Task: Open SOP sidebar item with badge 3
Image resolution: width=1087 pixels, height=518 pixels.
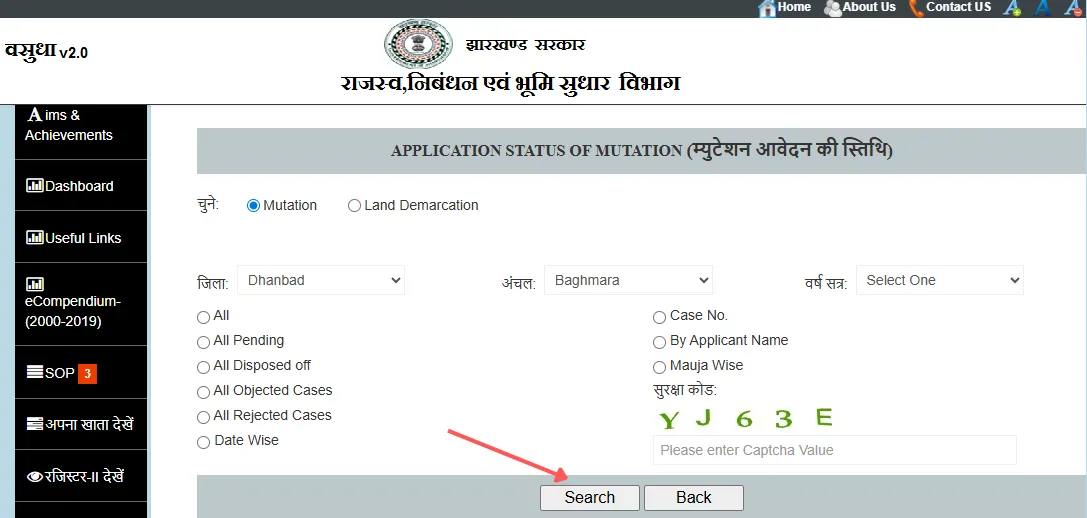Action: pyautogui.click(x=60, y=373)
